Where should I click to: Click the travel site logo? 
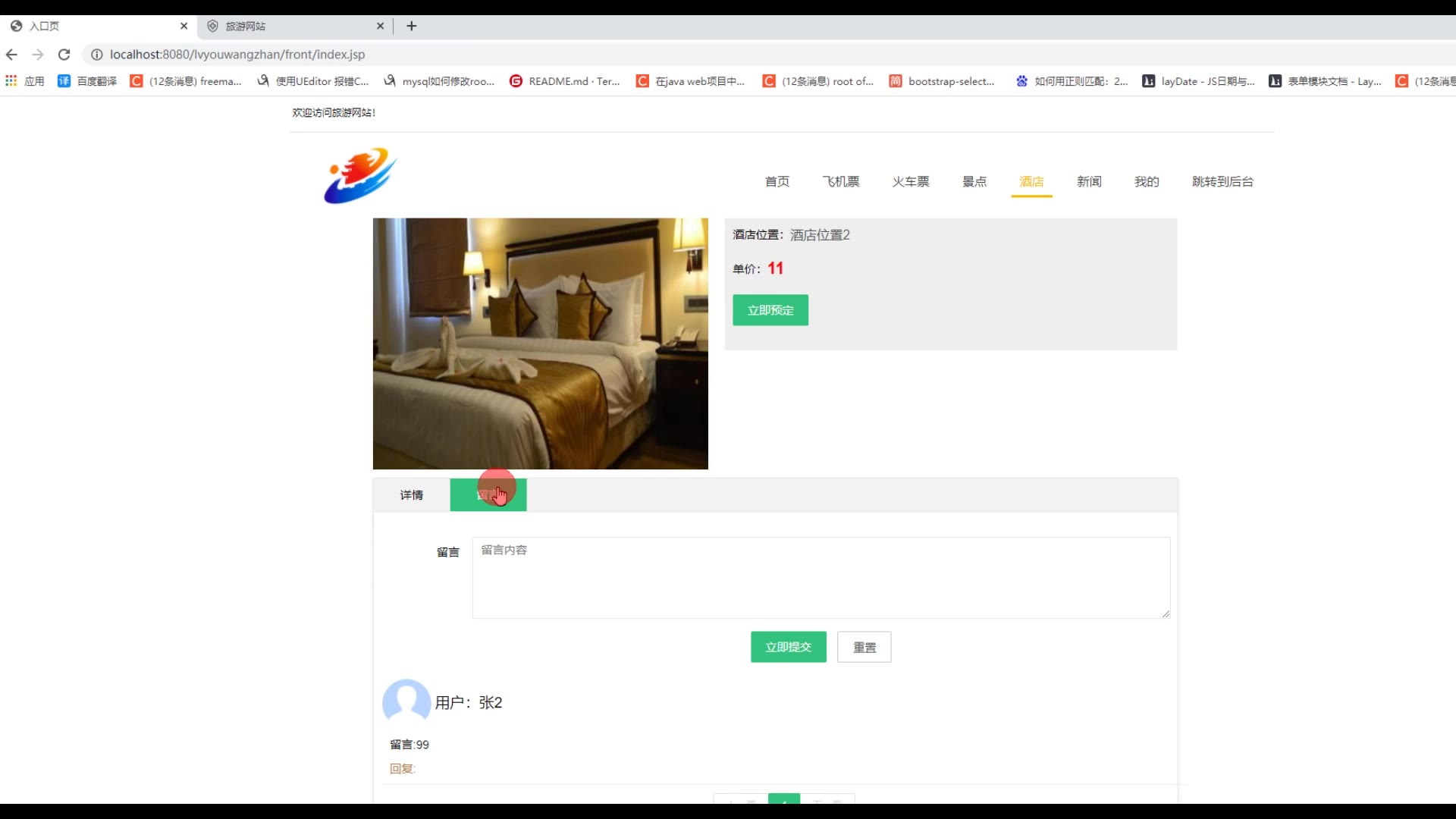pos(360,176)
